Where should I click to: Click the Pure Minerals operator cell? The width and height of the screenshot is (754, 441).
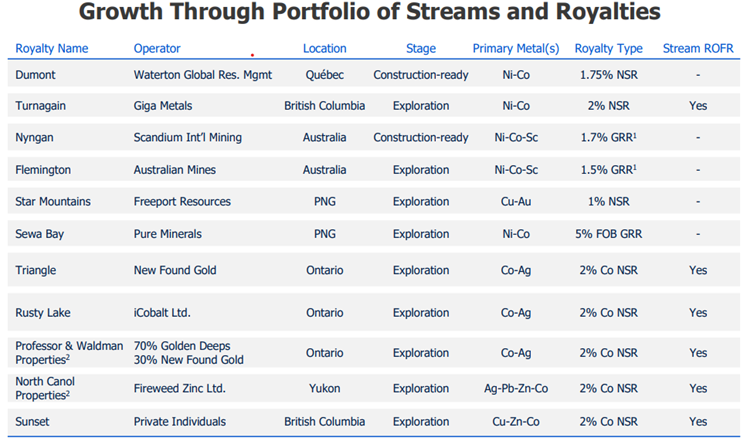click(x=167, y=234)
